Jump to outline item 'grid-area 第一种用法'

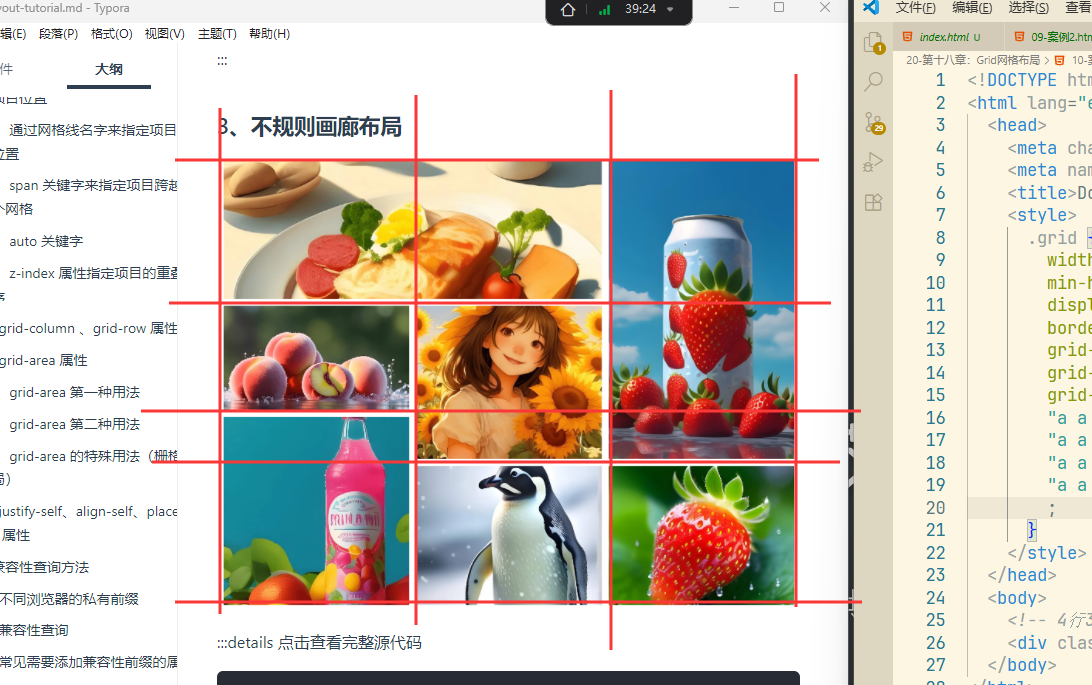[x=74, y=392]
